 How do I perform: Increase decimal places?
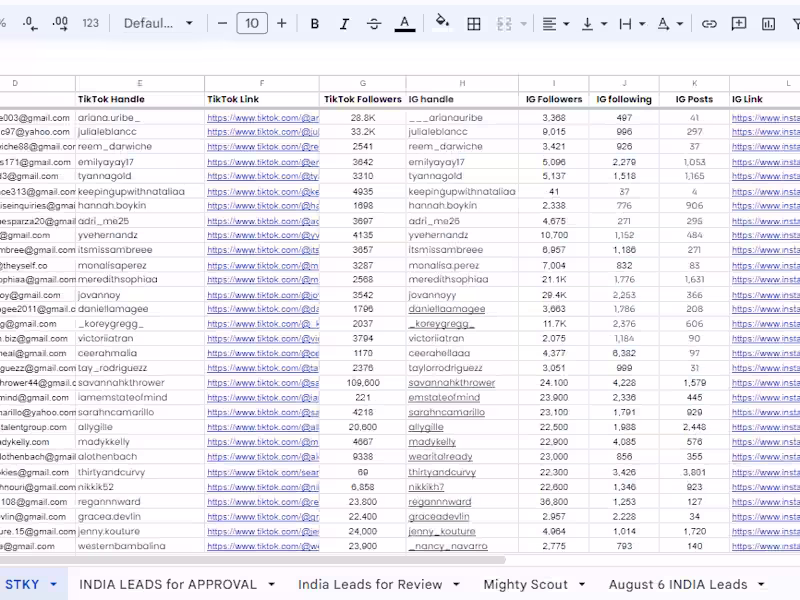pyautogui.click(x=60, y=23)
